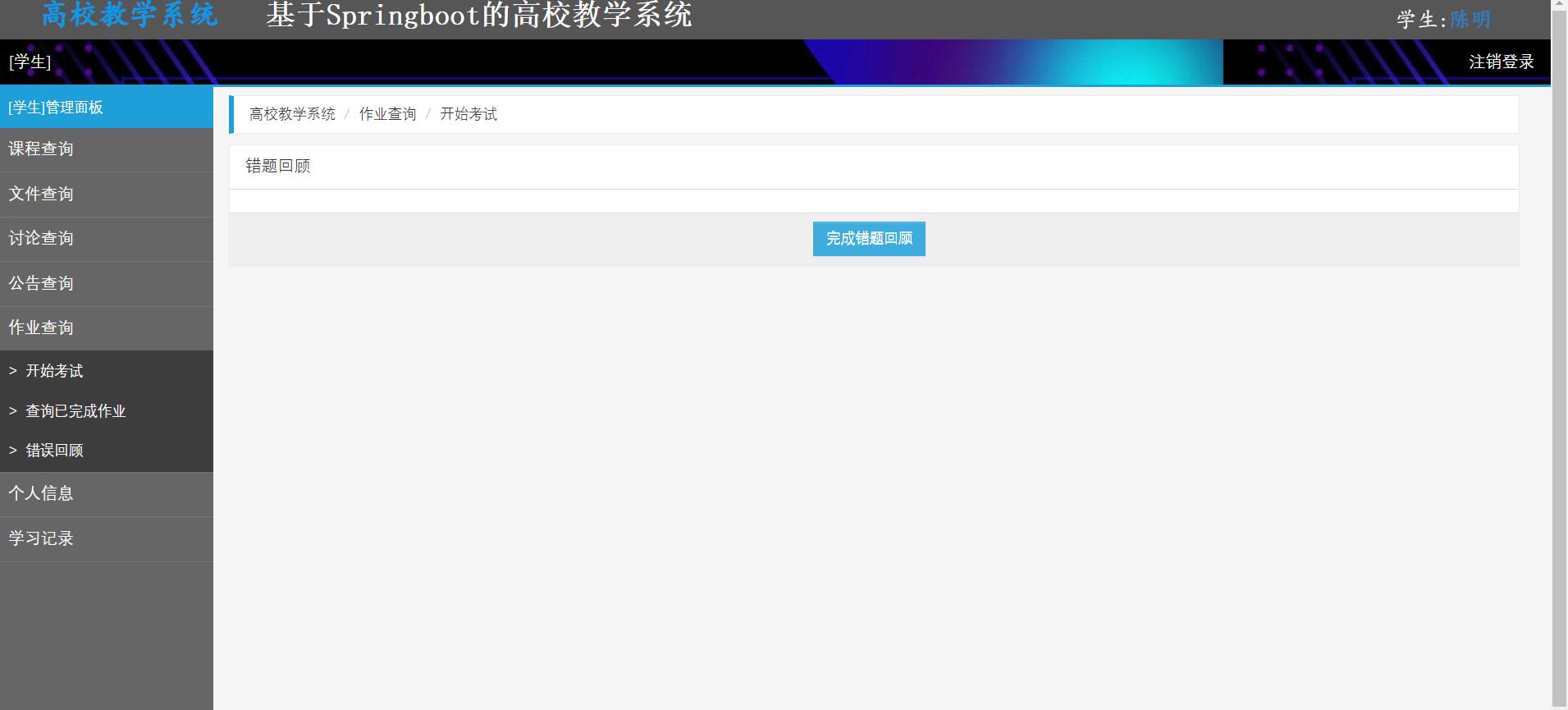This screenshot has width=1568, height=710.
Task: Click the blue 高校教学系统 logo title
Action: (130, 15)
